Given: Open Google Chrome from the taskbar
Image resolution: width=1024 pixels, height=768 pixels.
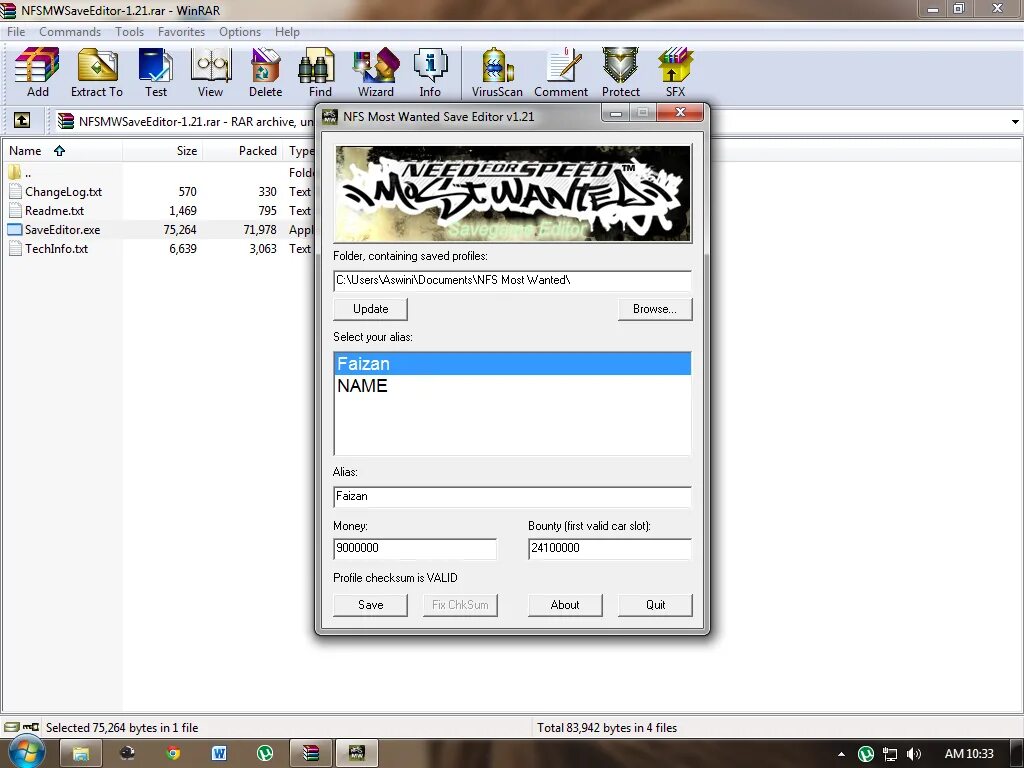Looking at the screenshot, I should click(x=173, y=754).
